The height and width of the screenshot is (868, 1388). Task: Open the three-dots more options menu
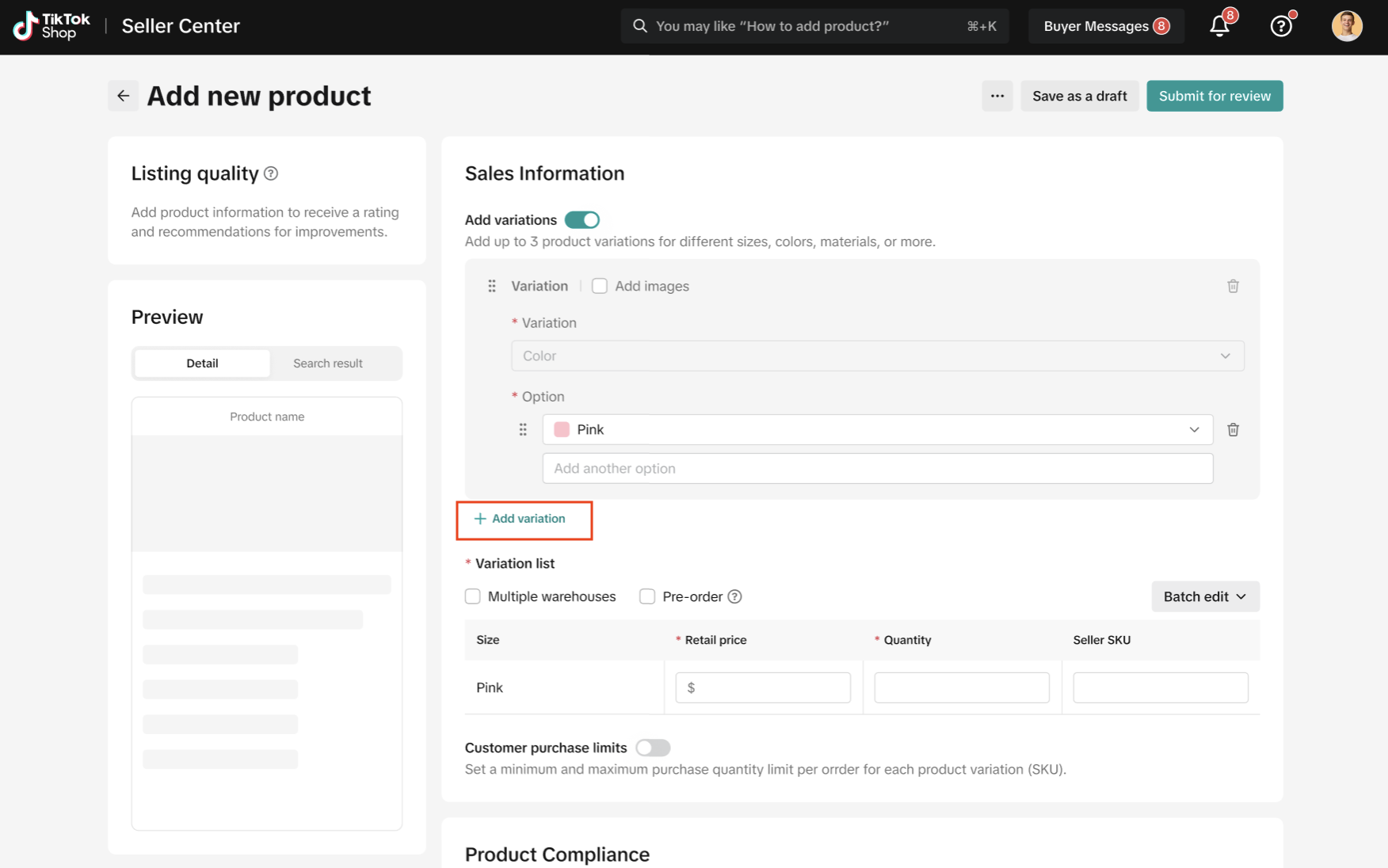click(997, 96)
